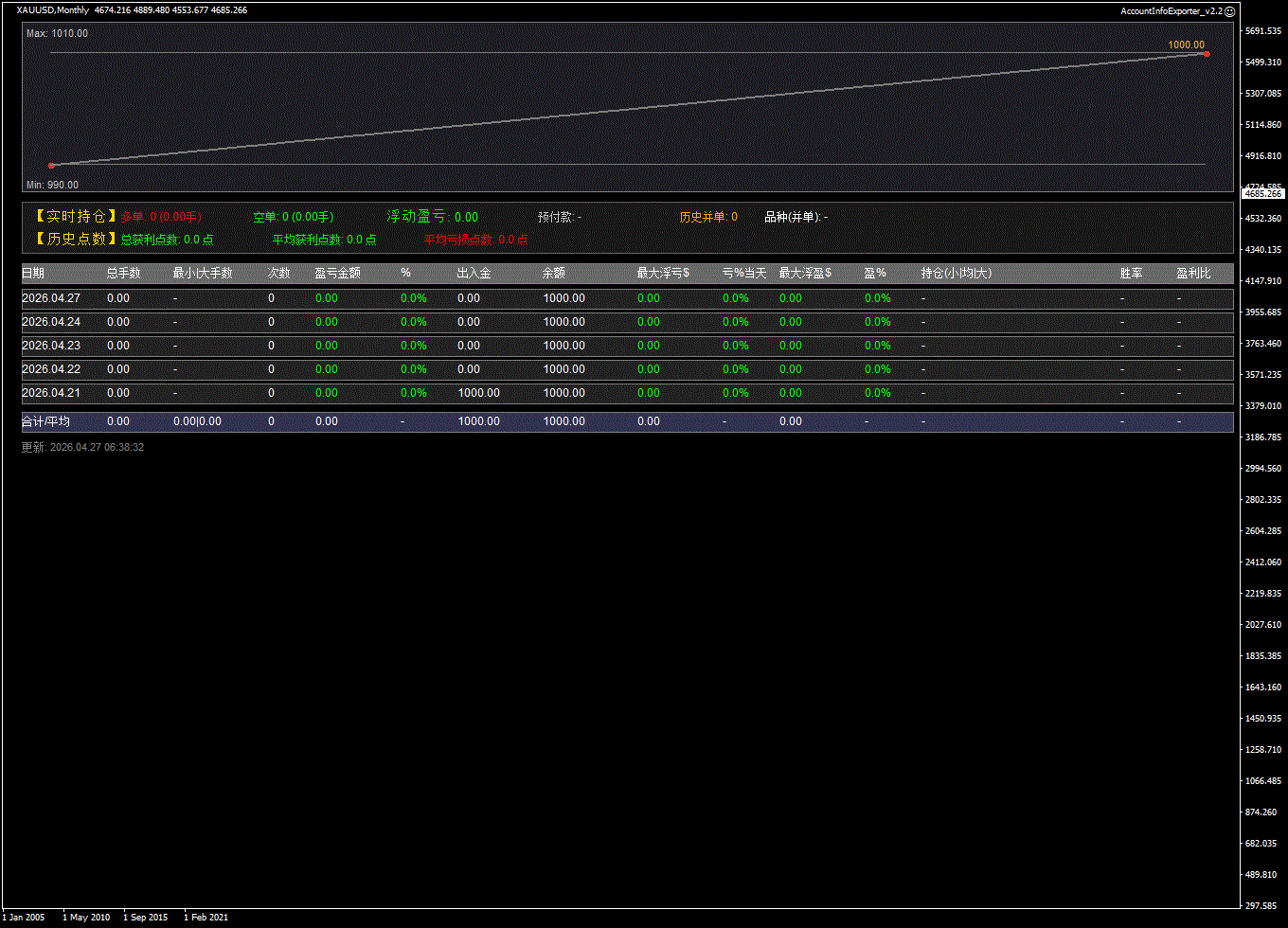Select the 2026.04.27 date row

51,298
